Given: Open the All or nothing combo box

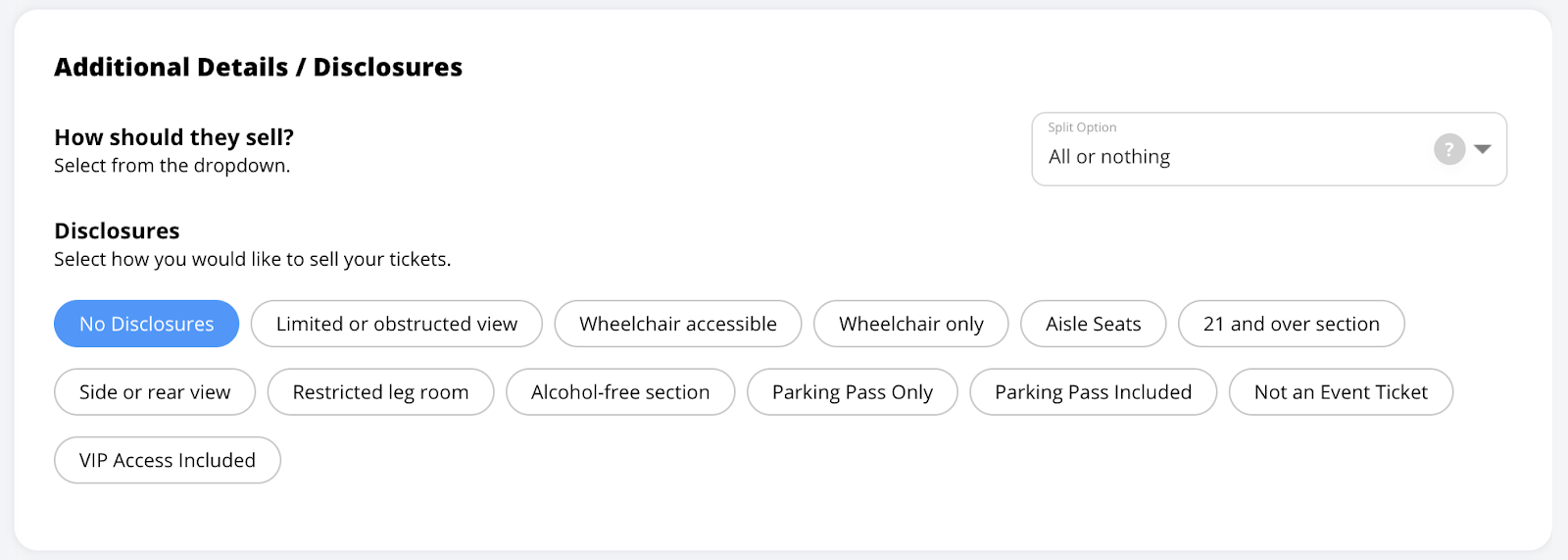Looking at the screenshot, I should 1269,149.
